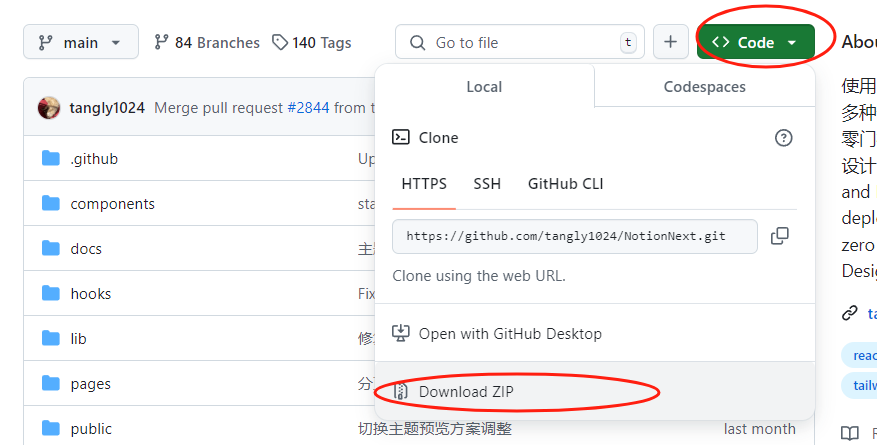Click the folder icon beside hooks
The width and height of the screenshot is (877, 445).
pyautogui.click(x=51, y=293)
